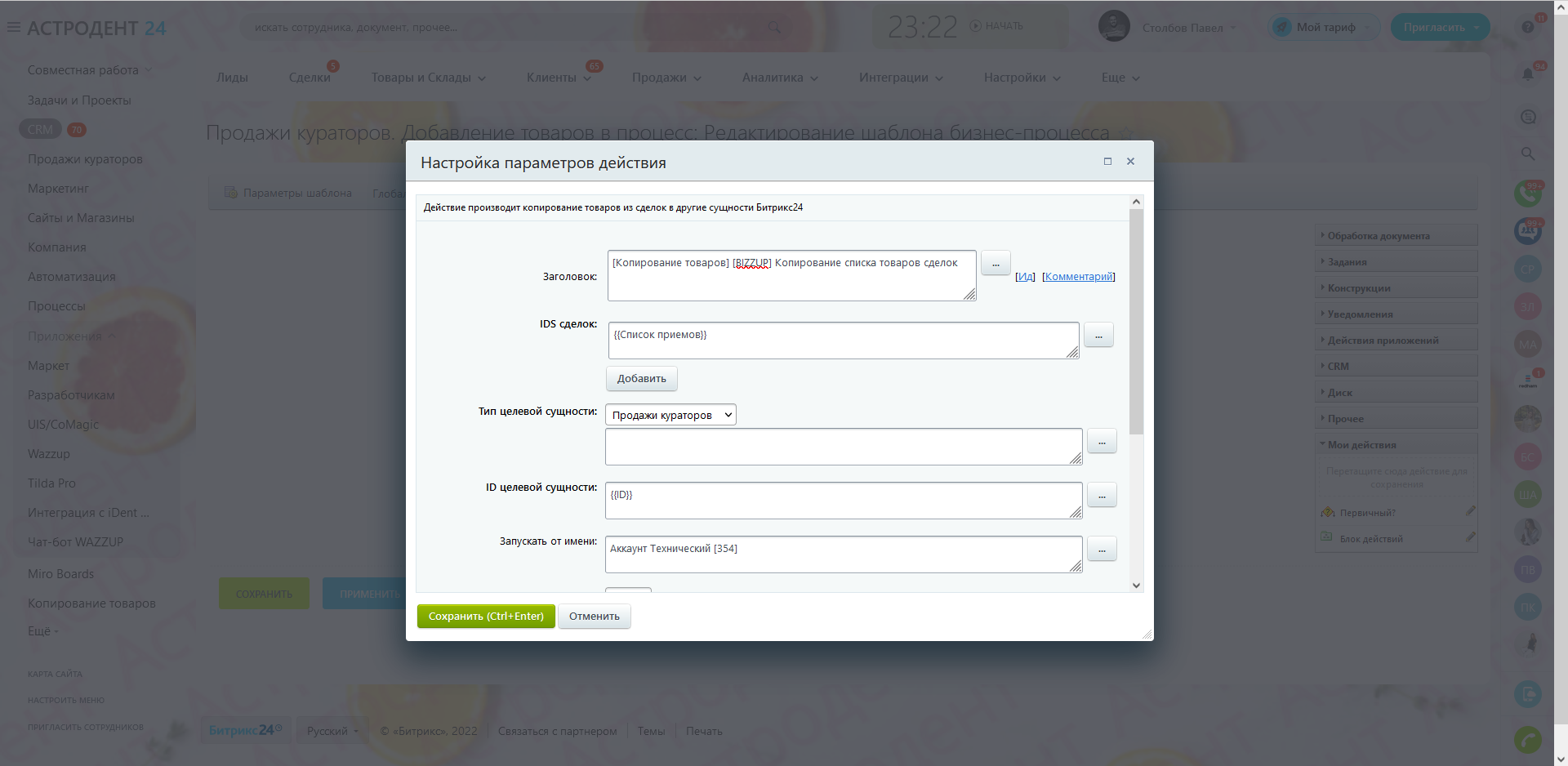This screenshot has height=766, width=1568.
Task: Open the Лиды tab
Action: click(x=232, y=78)
